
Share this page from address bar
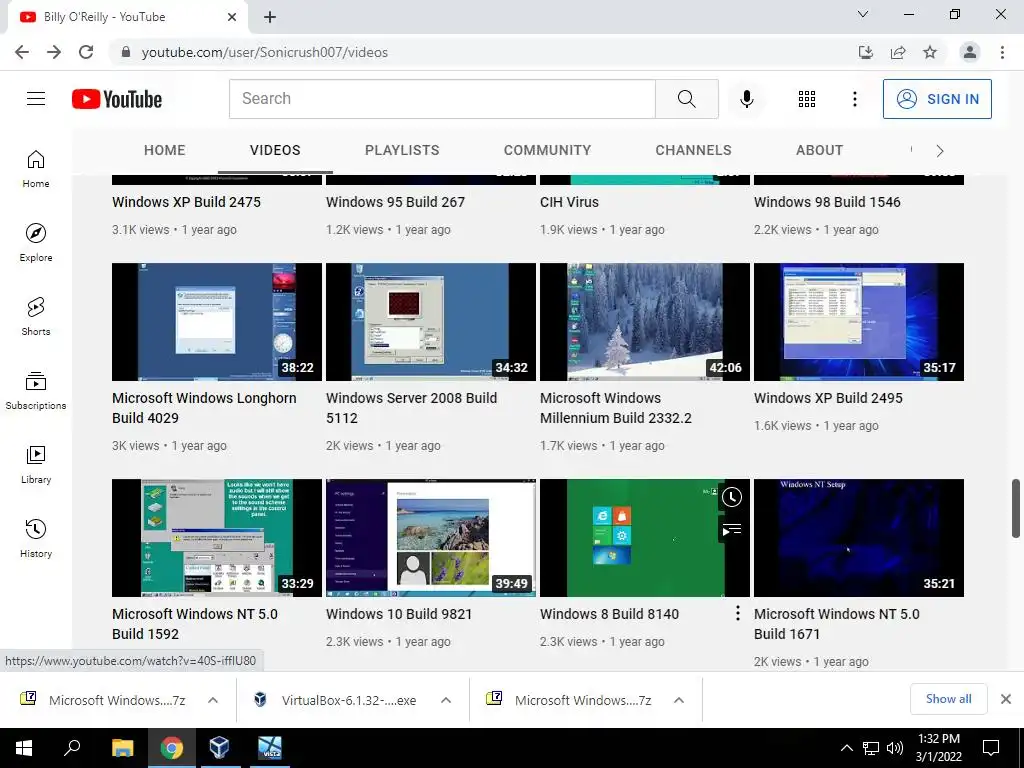(898, 52)
